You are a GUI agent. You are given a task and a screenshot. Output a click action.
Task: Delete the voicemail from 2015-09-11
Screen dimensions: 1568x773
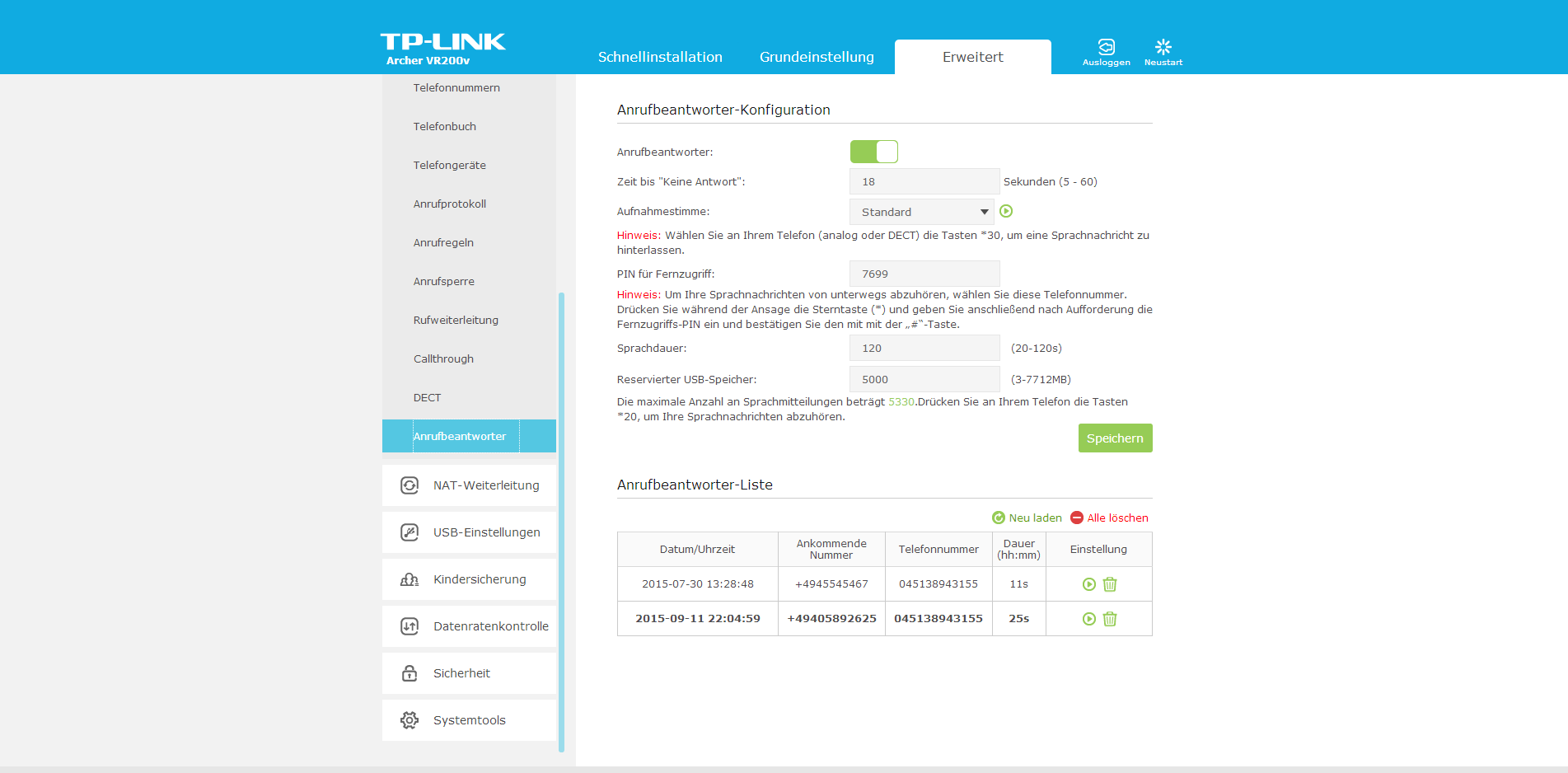[1110, 619]
